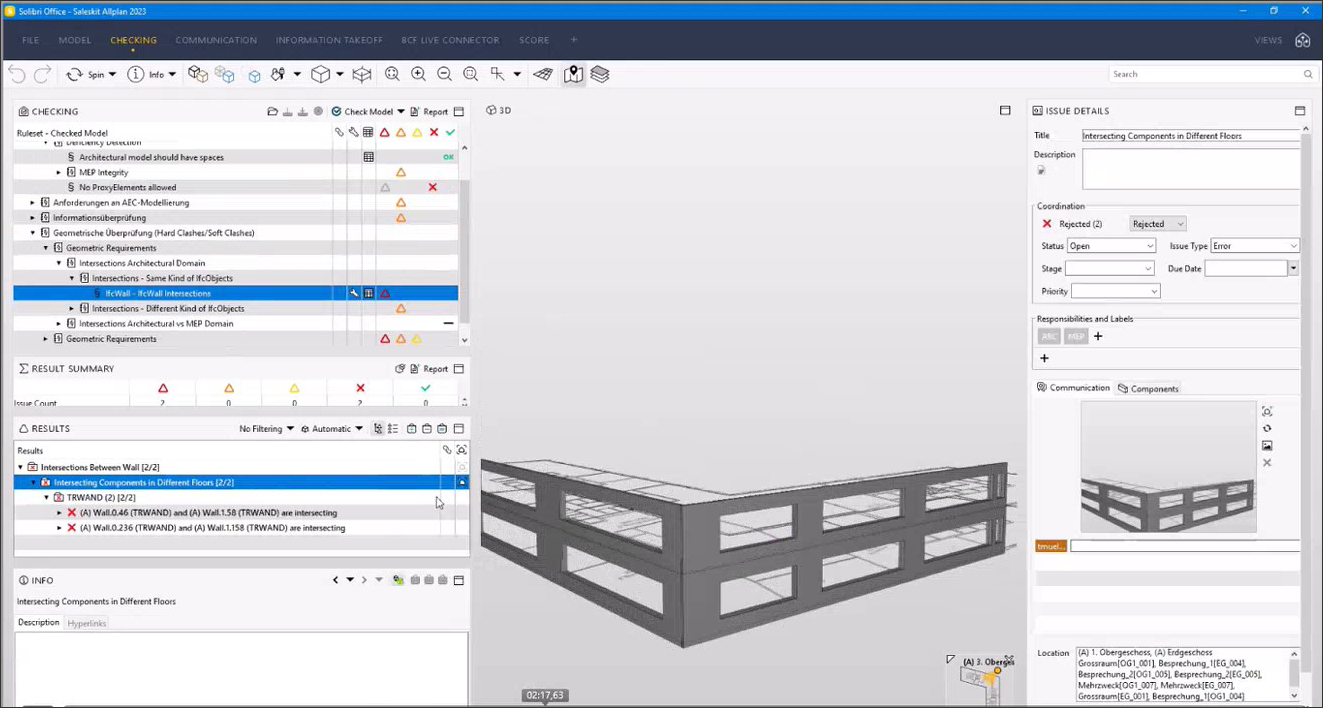Open the Priority dropdown
The height and width of the screenshot is (708, 1323).
pos(1116,291)
